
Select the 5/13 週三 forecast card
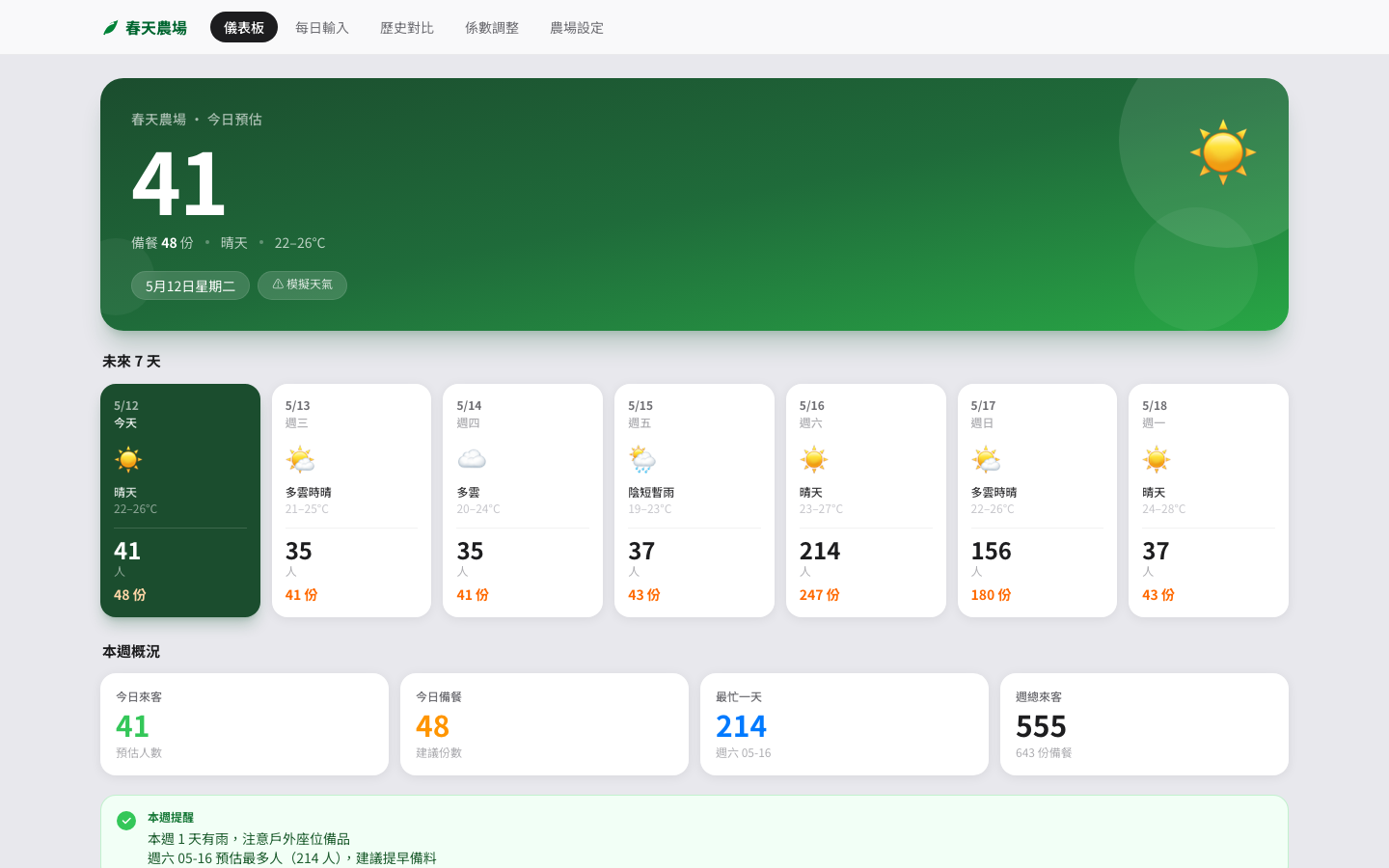[x=351, y=501]
